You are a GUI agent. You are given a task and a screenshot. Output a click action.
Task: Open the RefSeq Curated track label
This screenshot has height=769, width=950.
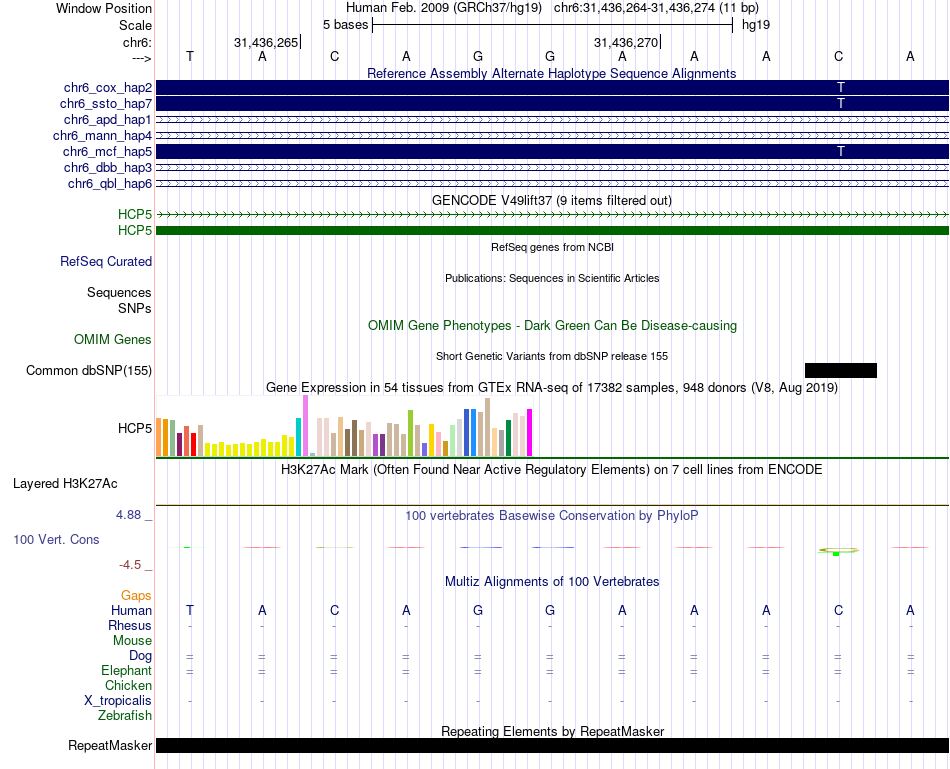pyautogui.click(x=106, y=262)
